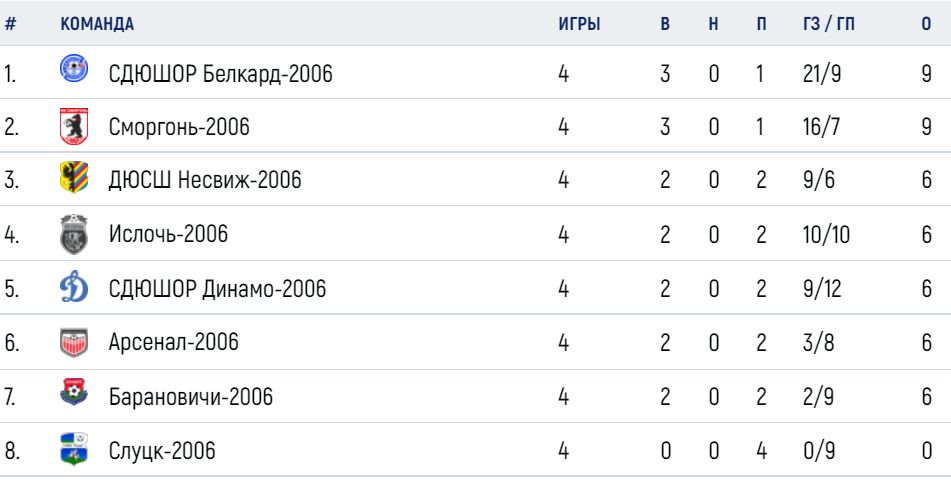The width and height of the screenshot is (951, 484).
Task: Open the Ислочь-2006 team link
Action: 169,234
